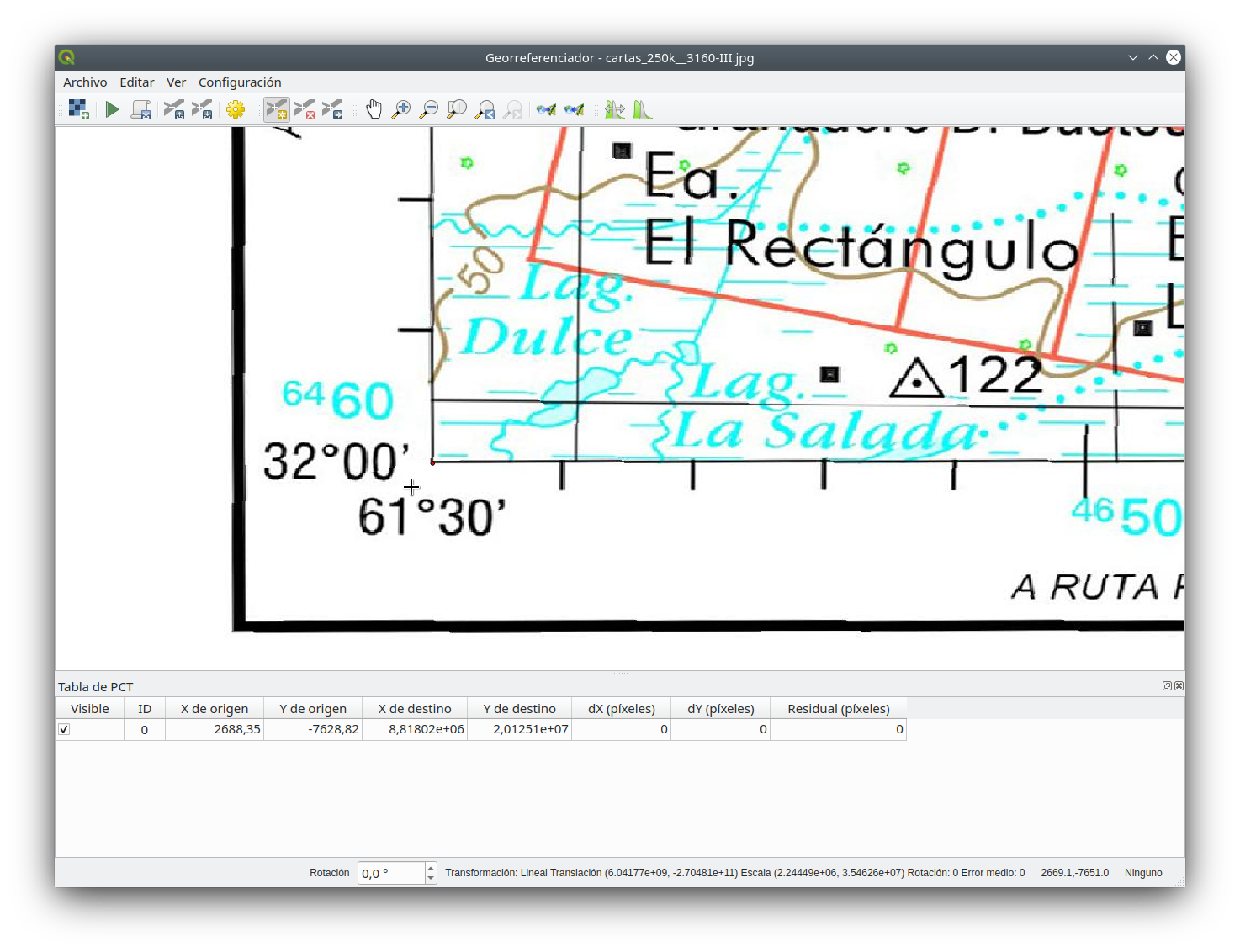Viewport: 1240px width, 952px height.
Task: Uncheck Visible checkbox for point 0
Action: 64,729
